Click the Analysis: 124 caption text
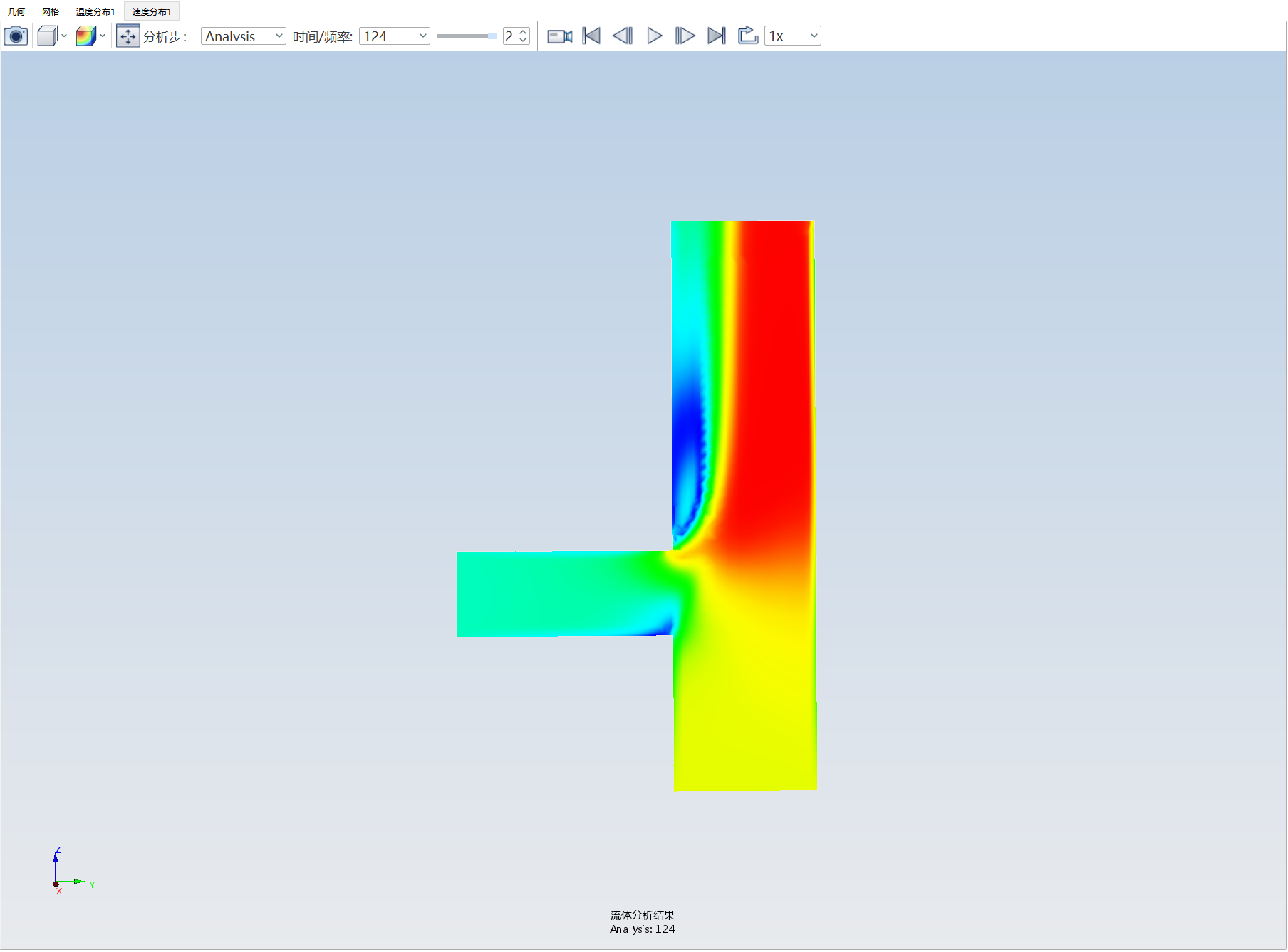This screenshot has width=1288, height=952. point(643,930)
